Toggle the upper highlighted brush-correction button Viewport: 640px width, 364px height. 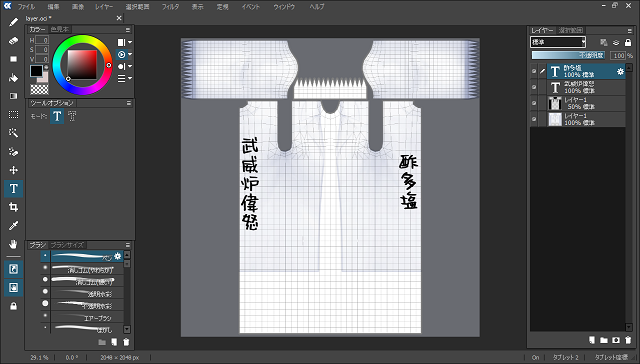pos(13,269)
